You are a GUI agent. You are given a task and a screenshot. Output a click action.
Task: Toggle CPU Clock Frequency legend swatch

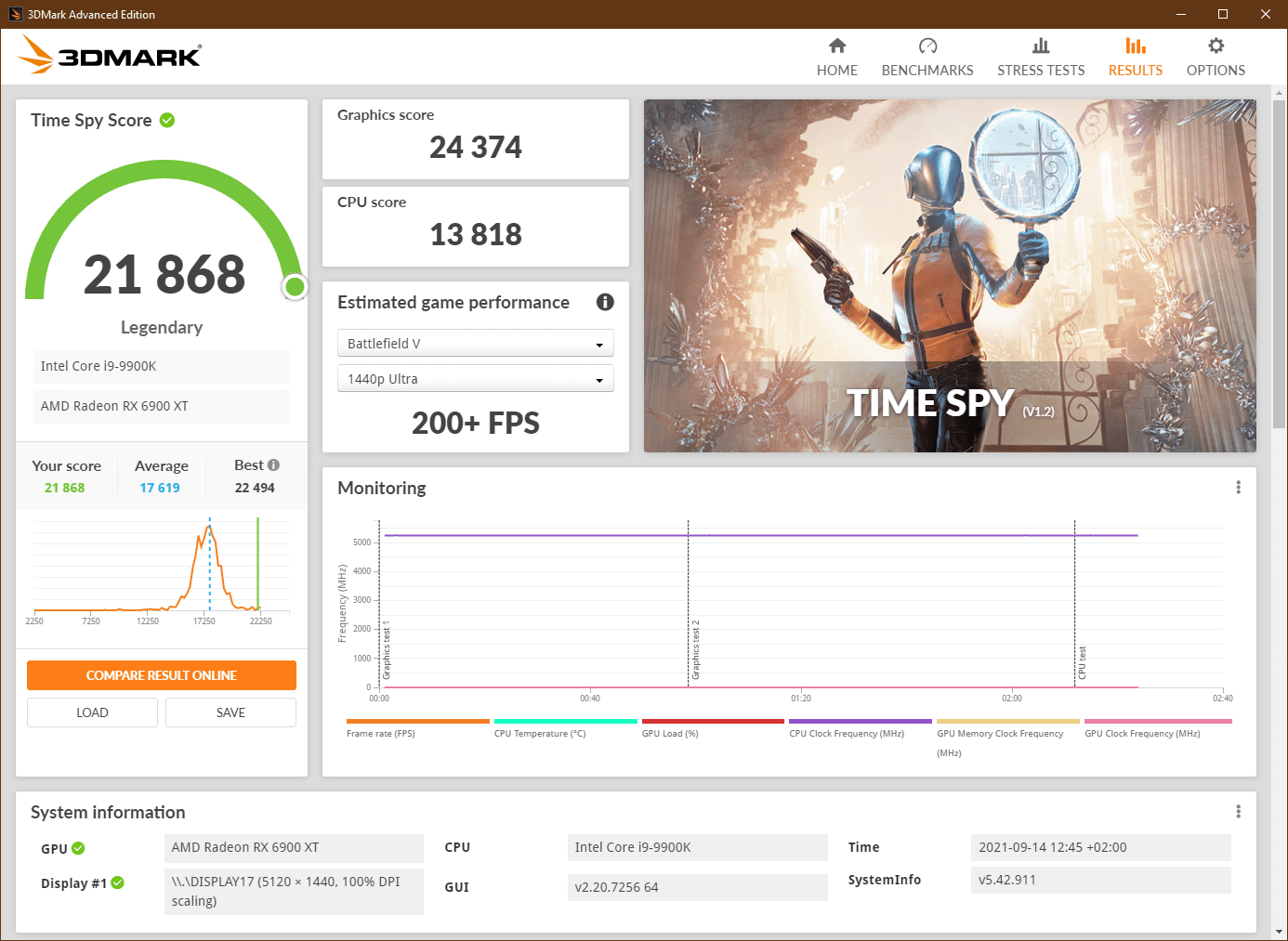861,721
